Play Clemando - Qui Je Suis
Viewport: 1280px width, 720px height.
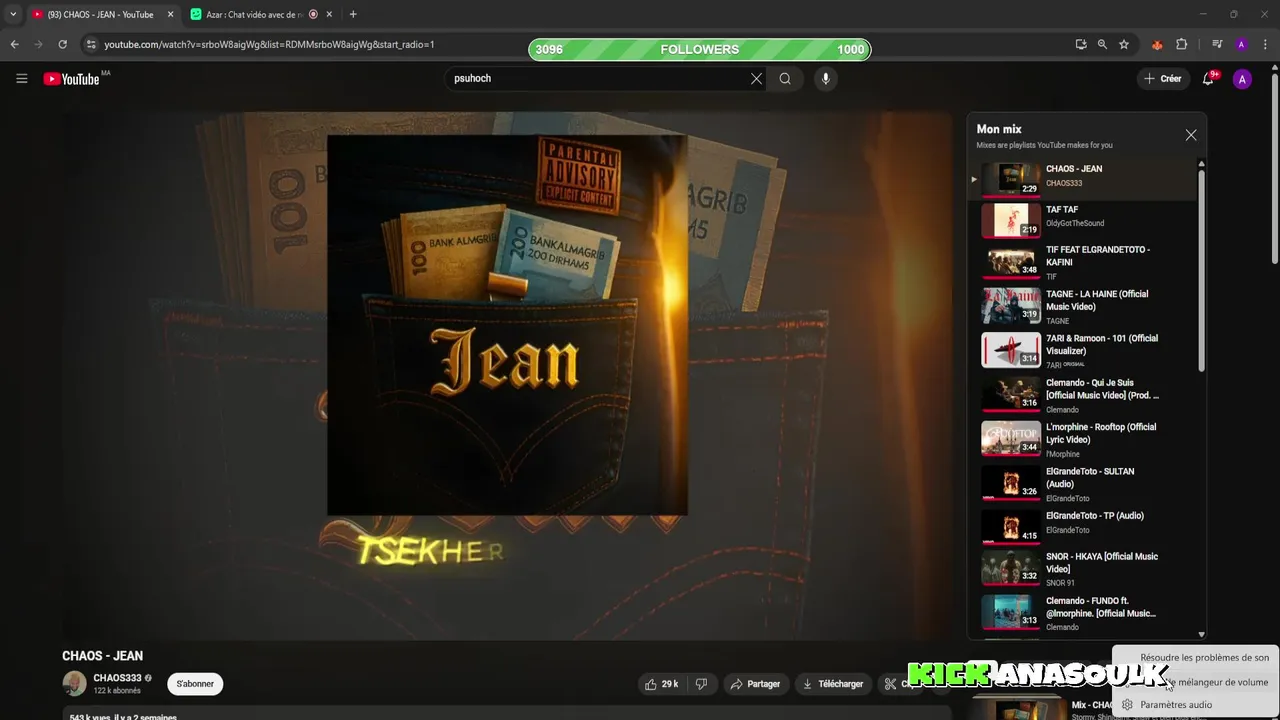click(1084, 395)
